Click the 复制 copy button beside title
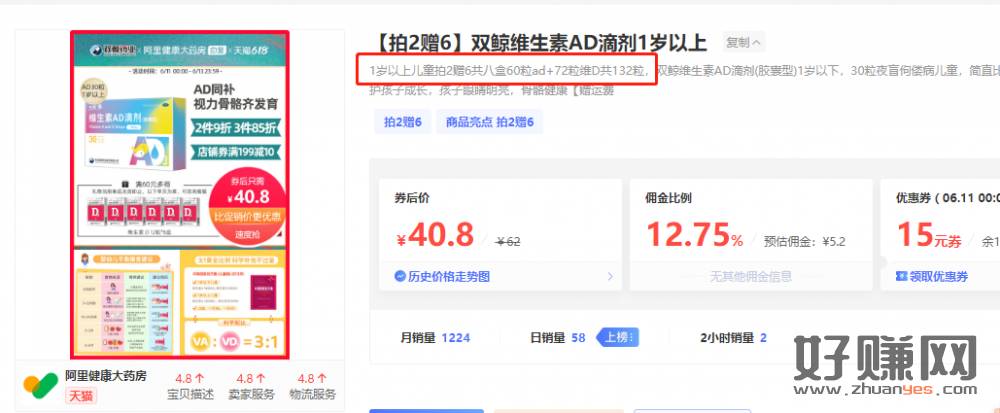1000x413 pixels. tap(744, 43)
